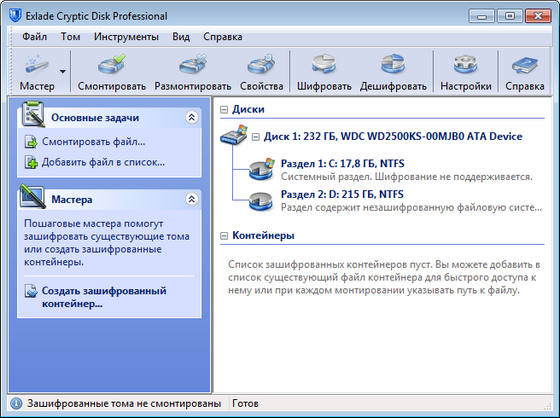Click the Смонтировать toolbar icon

coord(112,64)
